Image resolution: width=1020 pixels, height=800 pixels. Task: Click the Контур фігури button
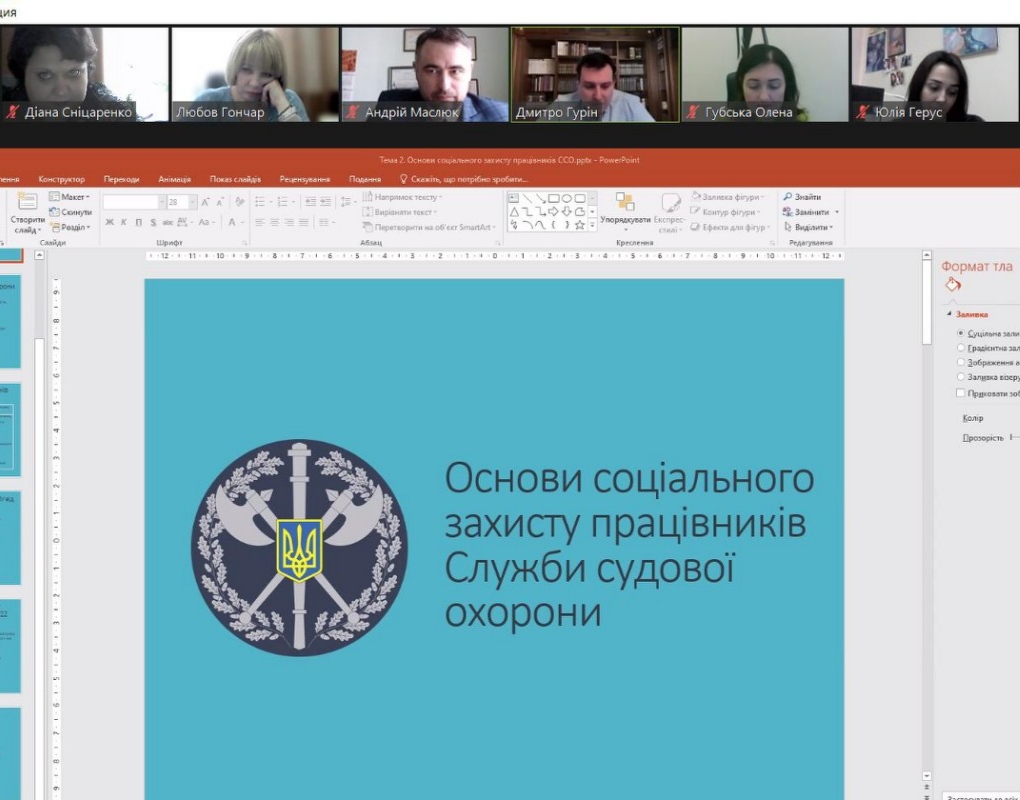click(725, 212)
